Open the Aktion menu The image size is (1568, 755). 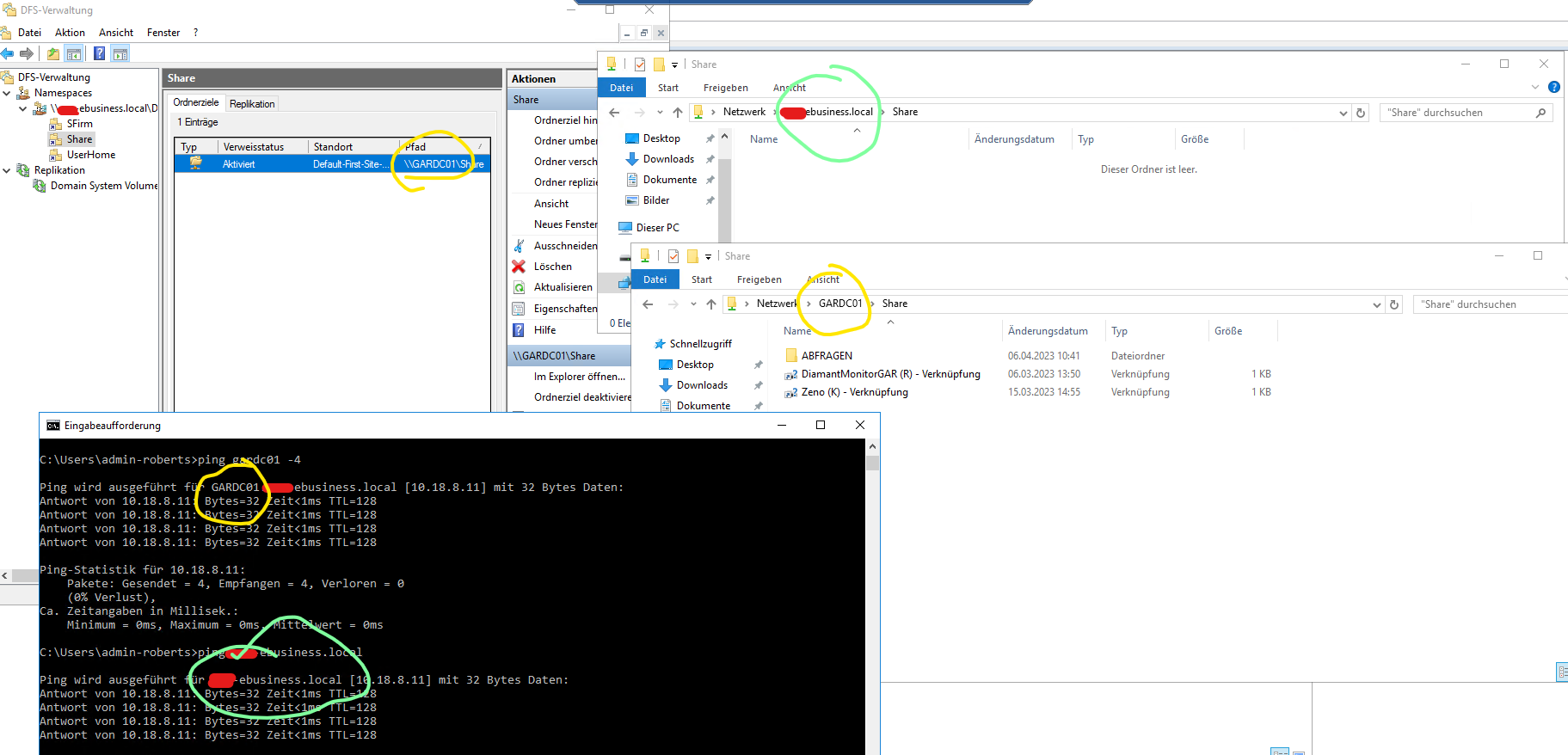70,33
